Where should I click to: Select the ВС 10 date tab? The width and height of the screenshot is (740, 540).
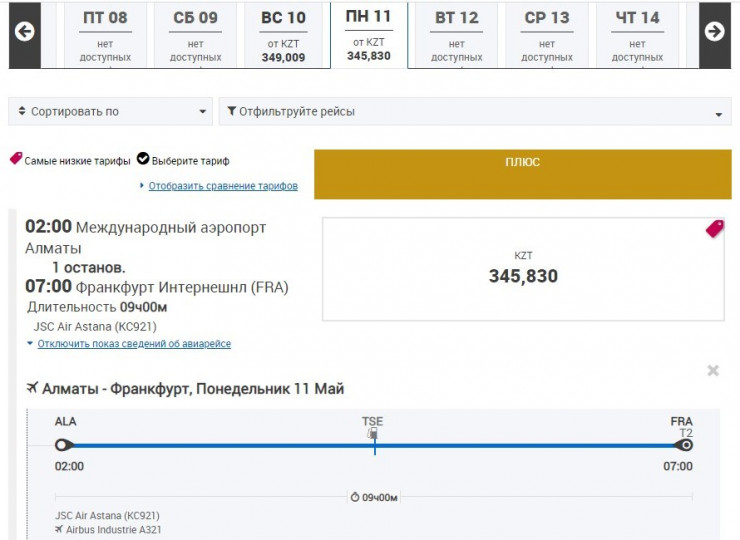(x=283, y=36)
